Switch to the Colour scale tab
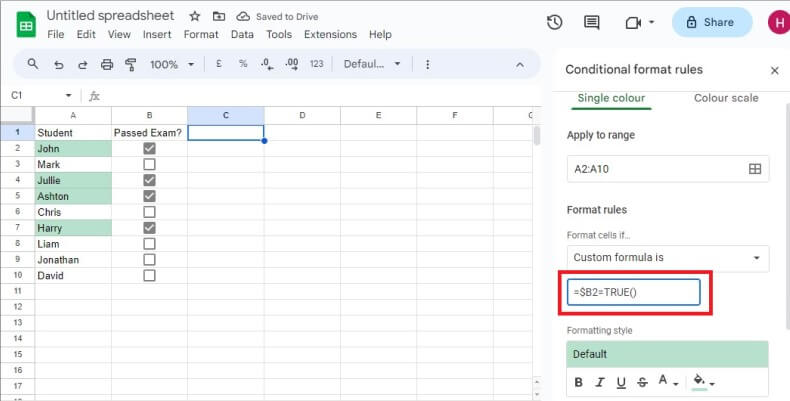 pos(726,98)
